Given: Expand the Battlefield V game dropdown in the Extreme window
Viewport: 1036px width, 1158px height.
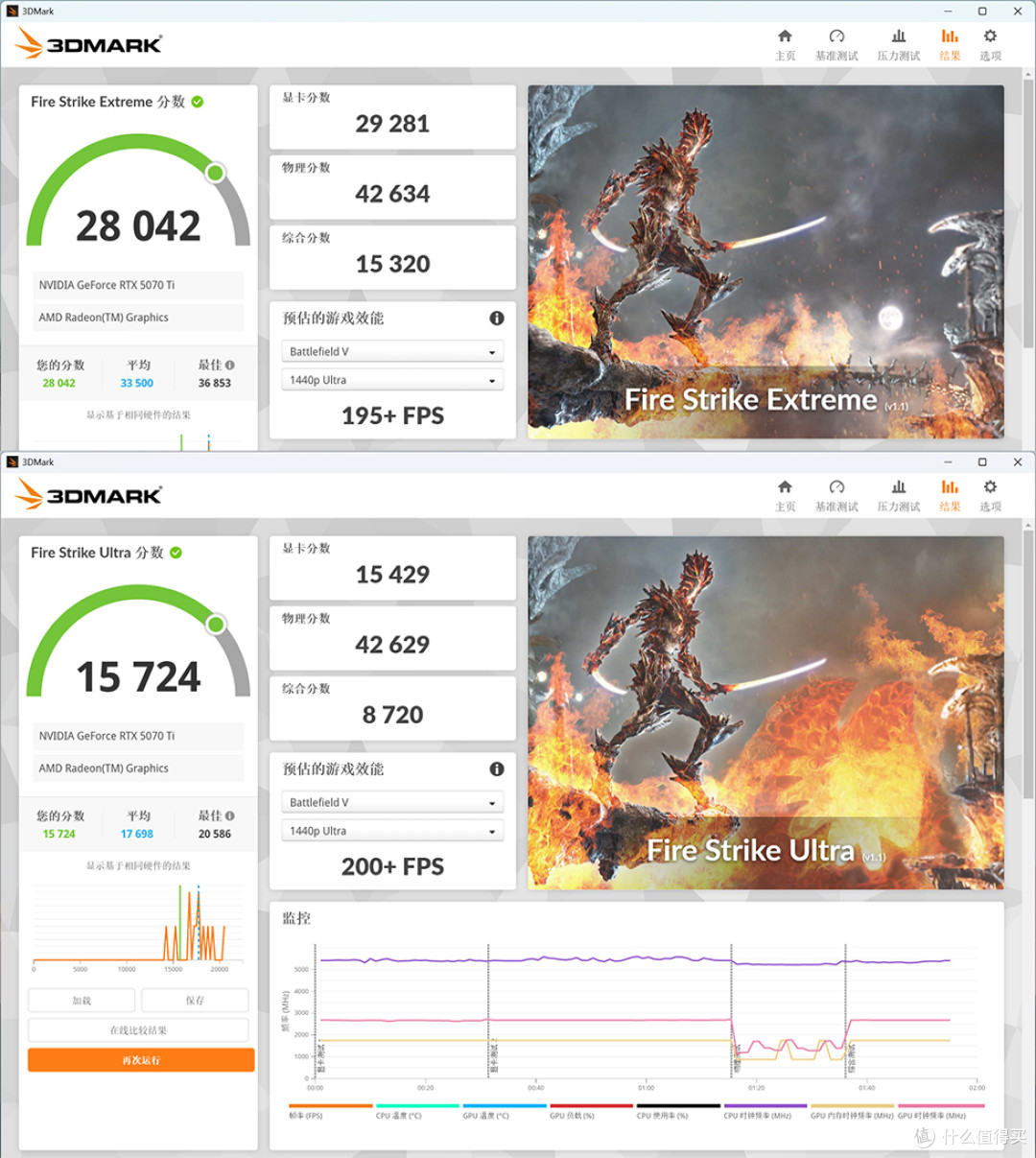Looking at the screenshot, I should 392,352.
